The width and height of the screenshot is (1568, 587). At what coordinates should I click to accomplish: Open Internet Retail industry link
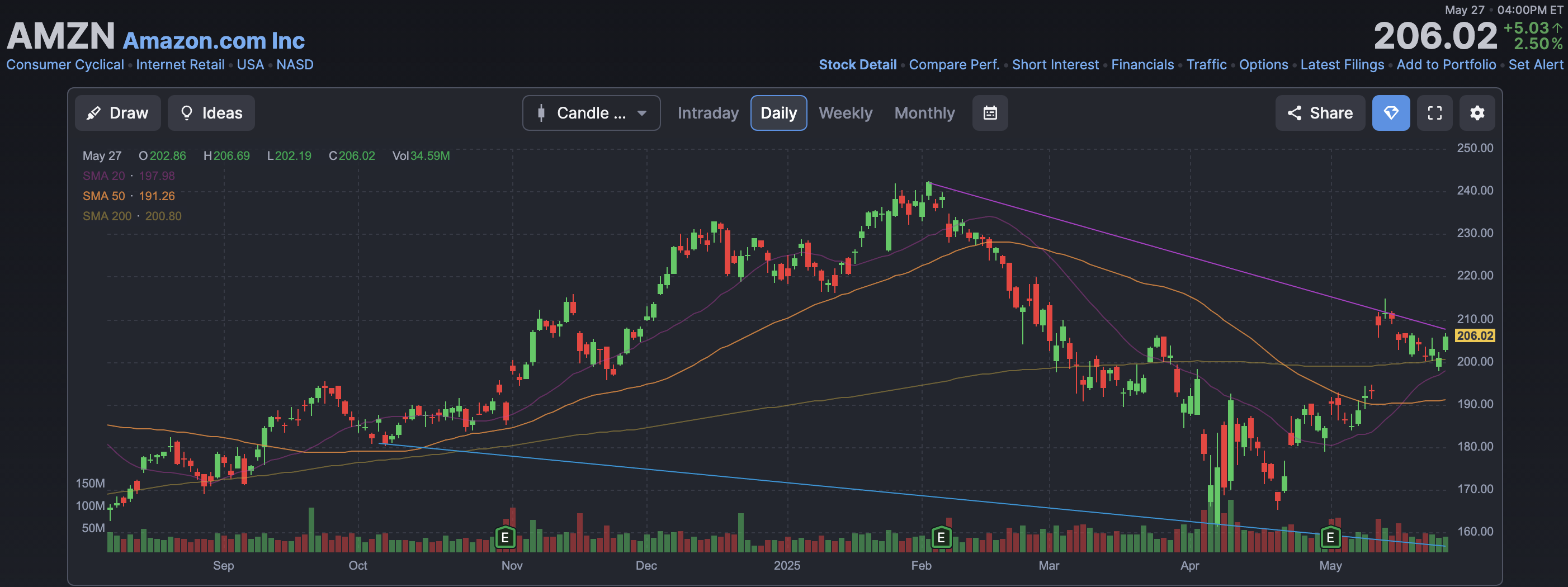pyautogui.click(x=180, y=64)
